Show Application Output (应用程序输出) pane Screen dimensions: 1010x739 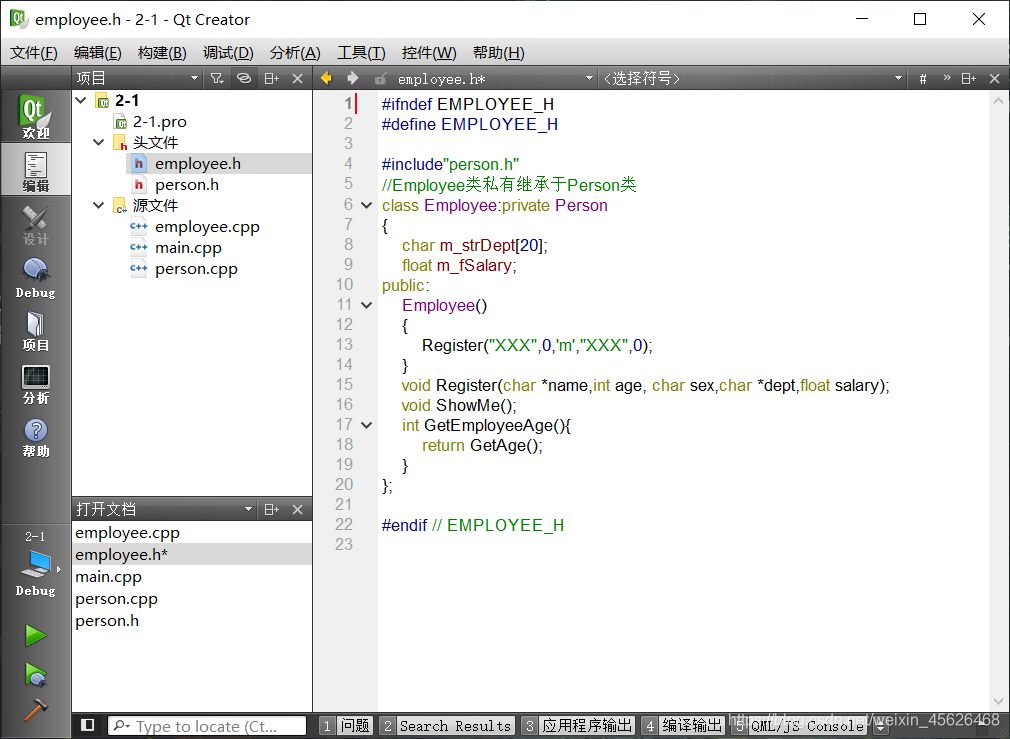578,726
